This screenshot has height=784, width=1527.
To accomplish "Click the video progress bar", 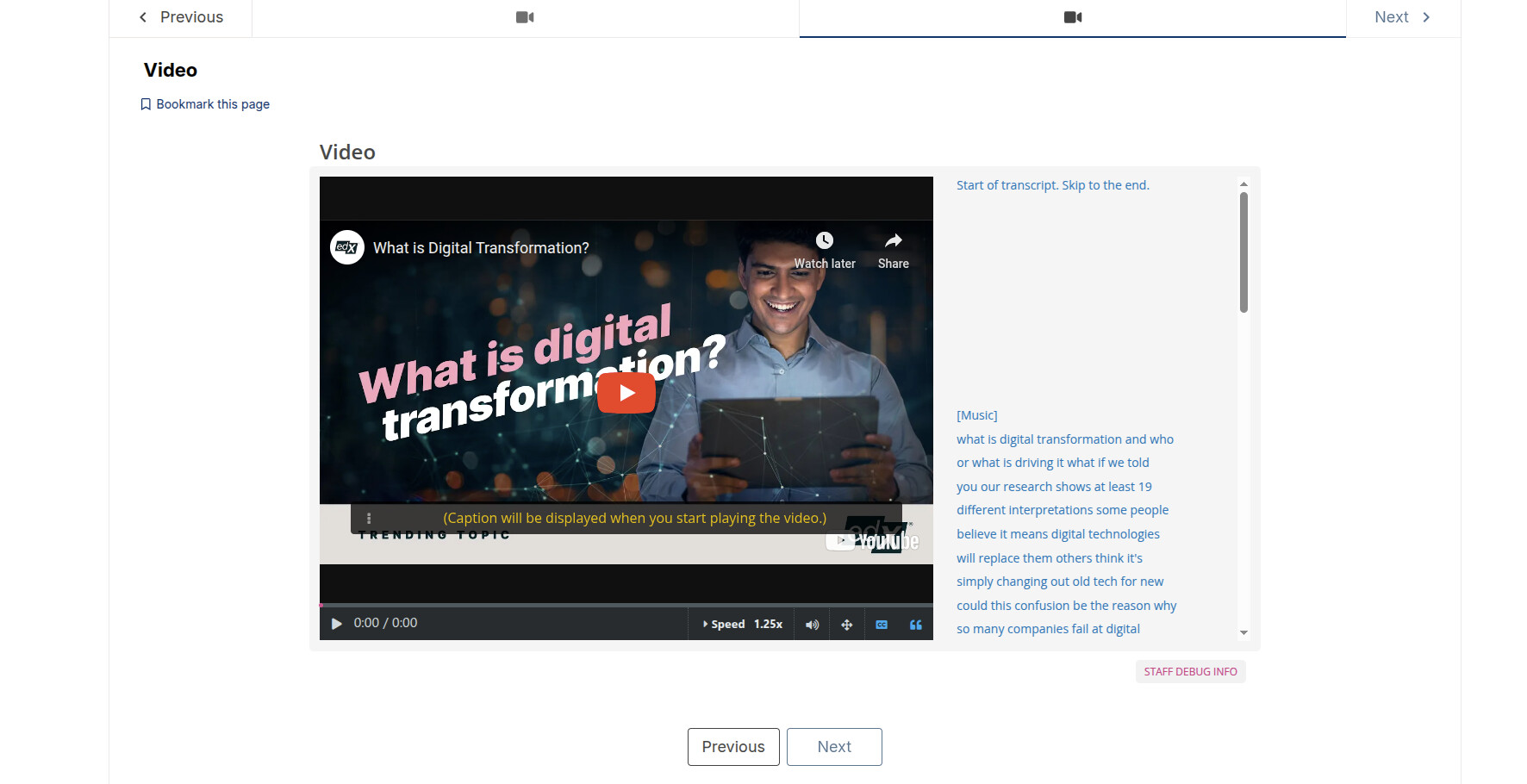I will pyautogui.click(x=626, y=605).
